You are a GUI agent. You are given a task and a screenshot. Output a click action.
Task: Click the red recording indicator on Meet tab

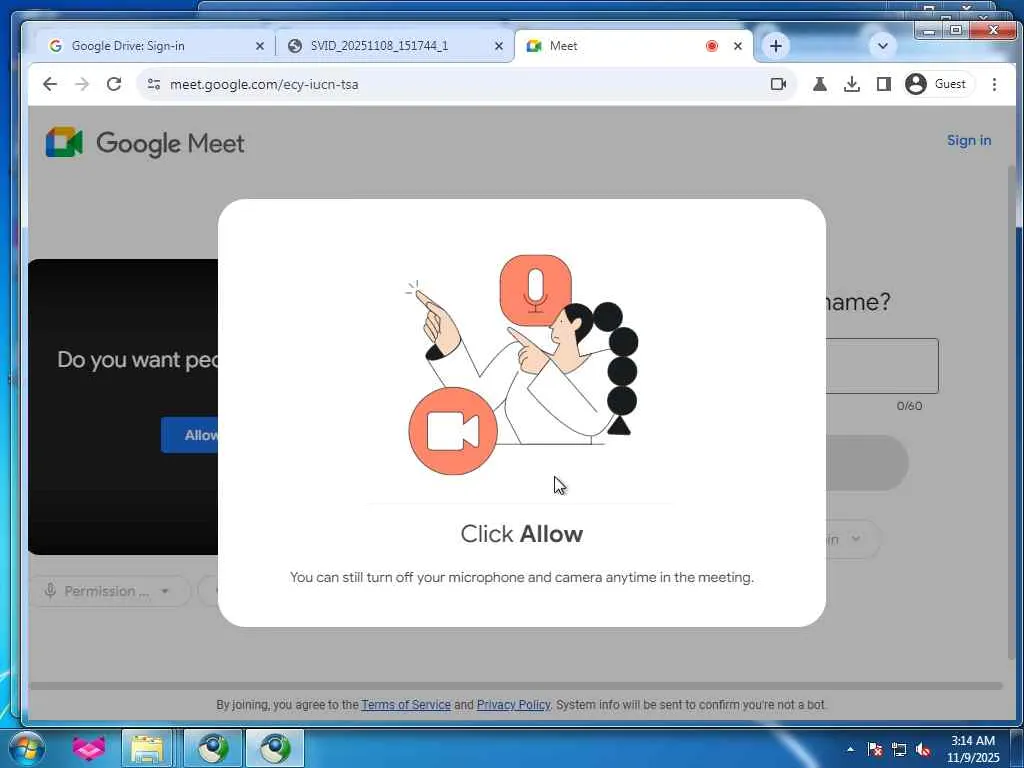[x=712, y=46]
